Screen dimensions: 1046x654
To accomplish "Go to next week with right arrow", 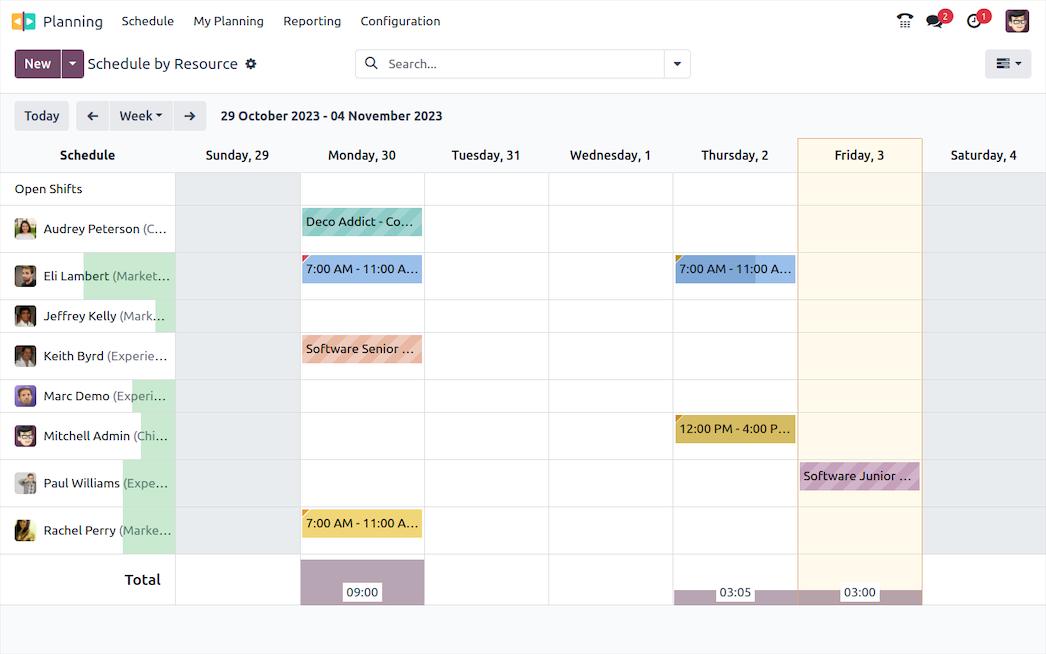I will 189,116.
